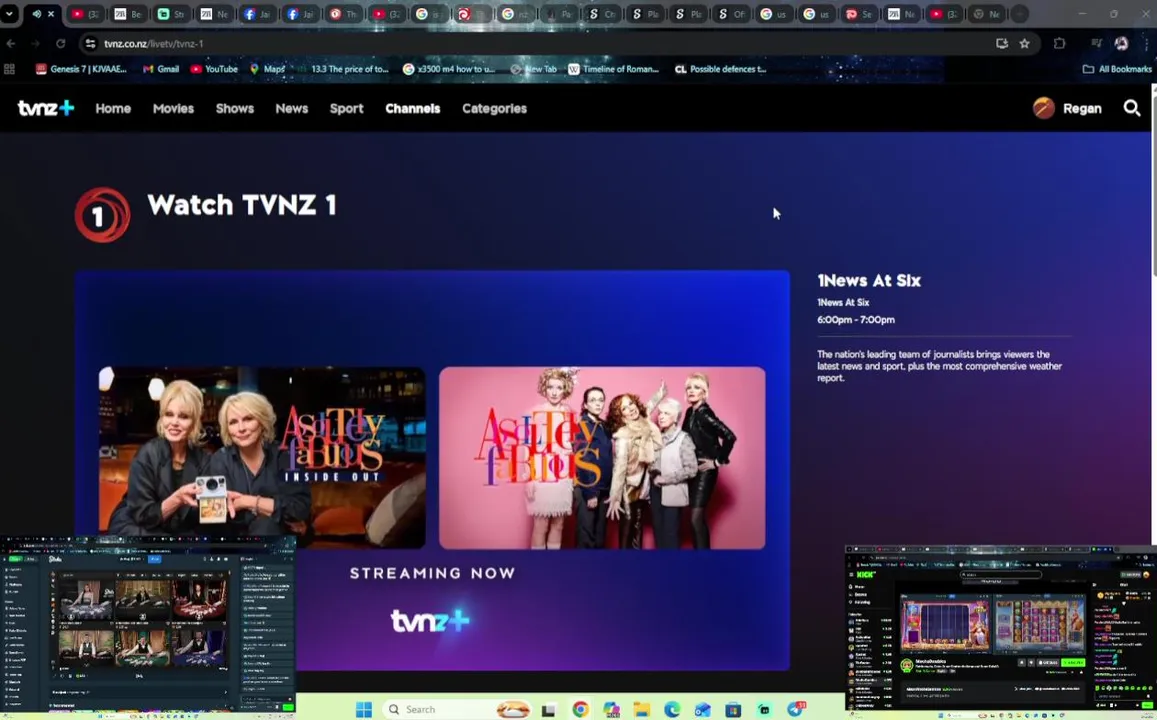Open the media control icon in Chrome toolbar

pyautogui.click(x=1096, y=44)
